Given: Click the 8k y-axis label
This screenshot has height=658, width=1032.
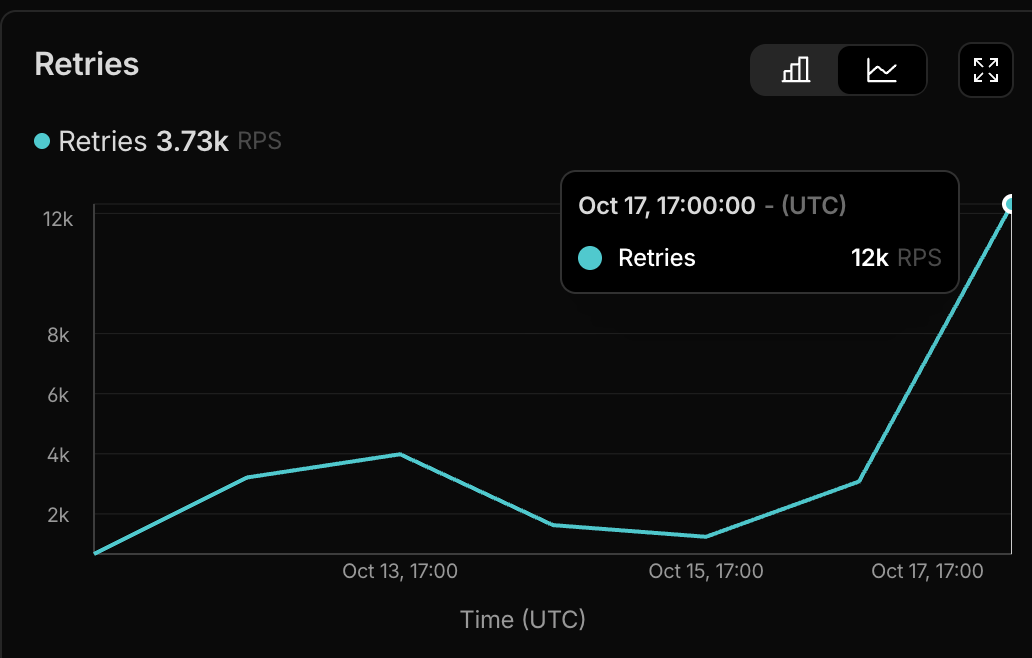Looking at the screenshot, I should pyautogui.click(x=58, y=335).
